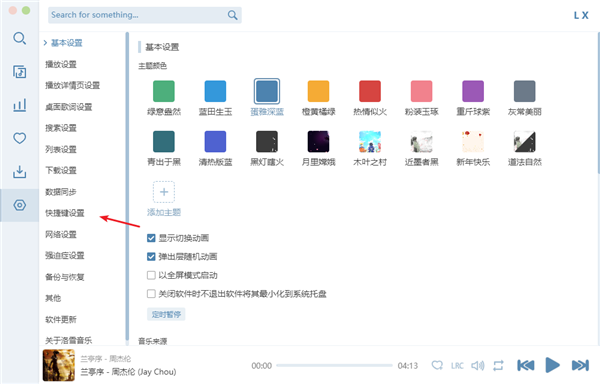Screen dimensions: 600x384
Task: Check the minimize to system tray option
Action: coord(151,293)
